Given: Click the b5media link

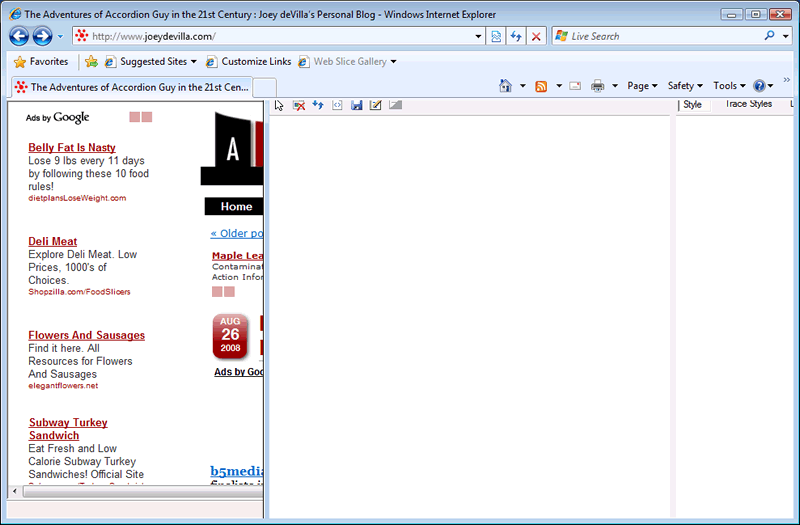Looking at the screenshot, I should point(237,471).
